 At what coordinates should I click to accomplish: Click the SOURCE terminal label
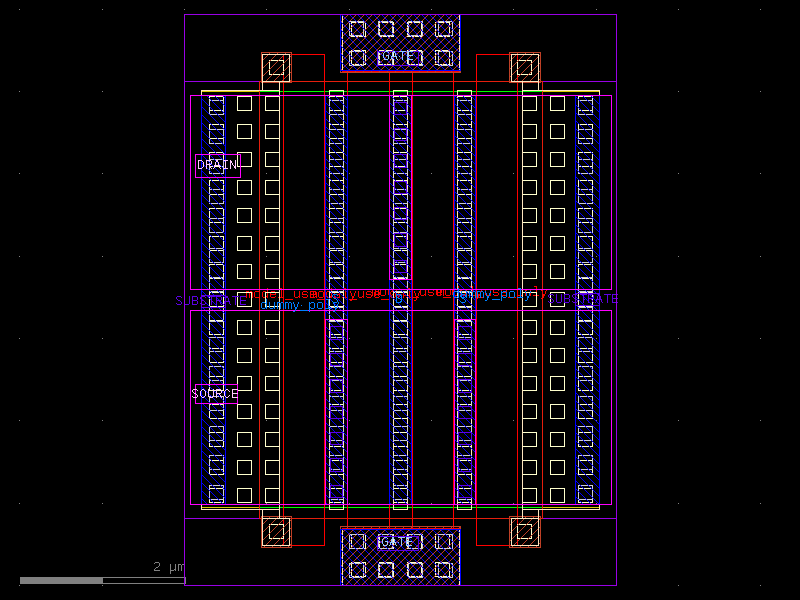click(215, 393)
